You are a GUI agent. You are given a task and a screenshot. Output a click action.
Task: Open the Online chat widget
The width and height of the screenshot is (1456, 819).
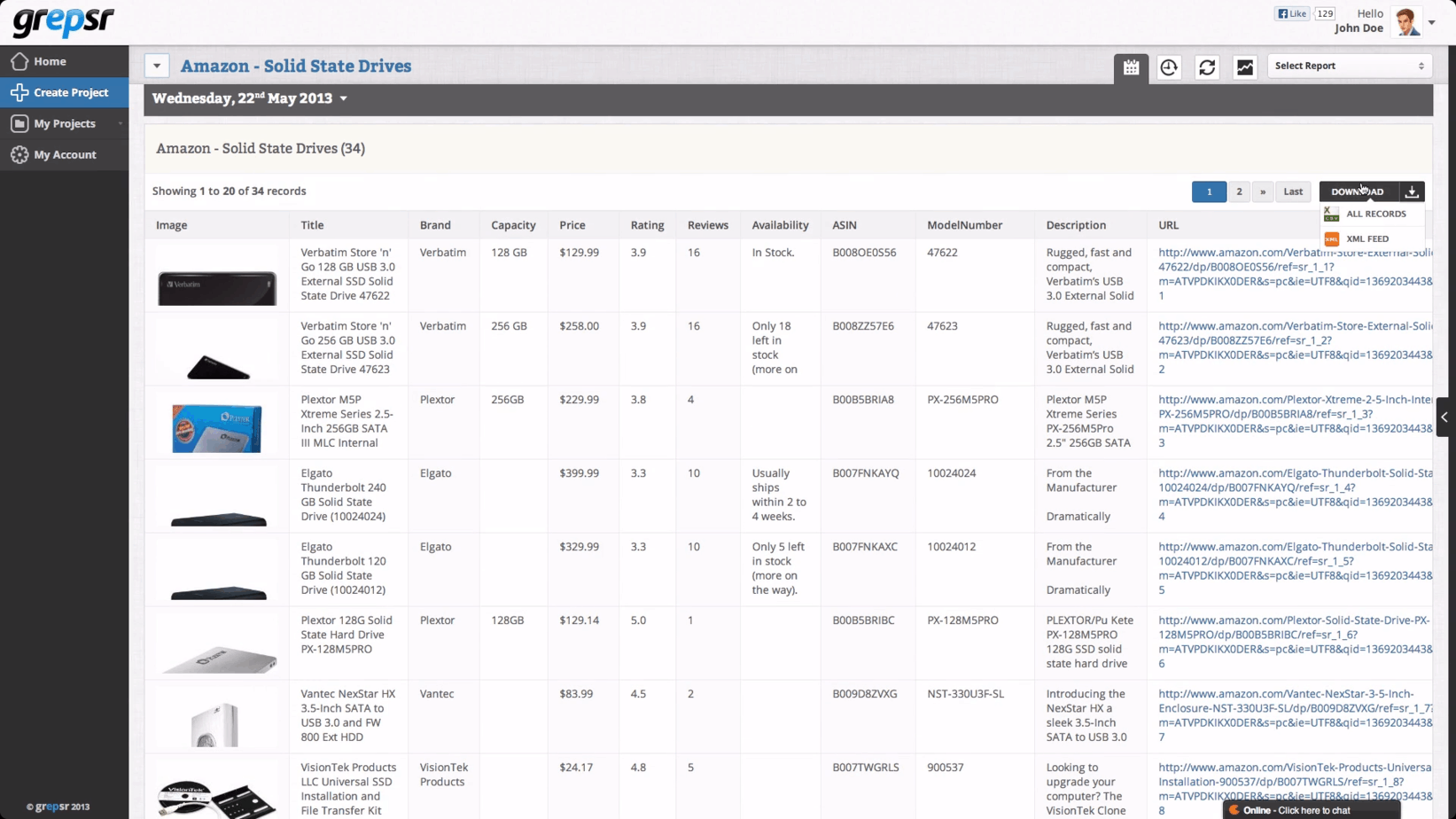(1312, 810)
